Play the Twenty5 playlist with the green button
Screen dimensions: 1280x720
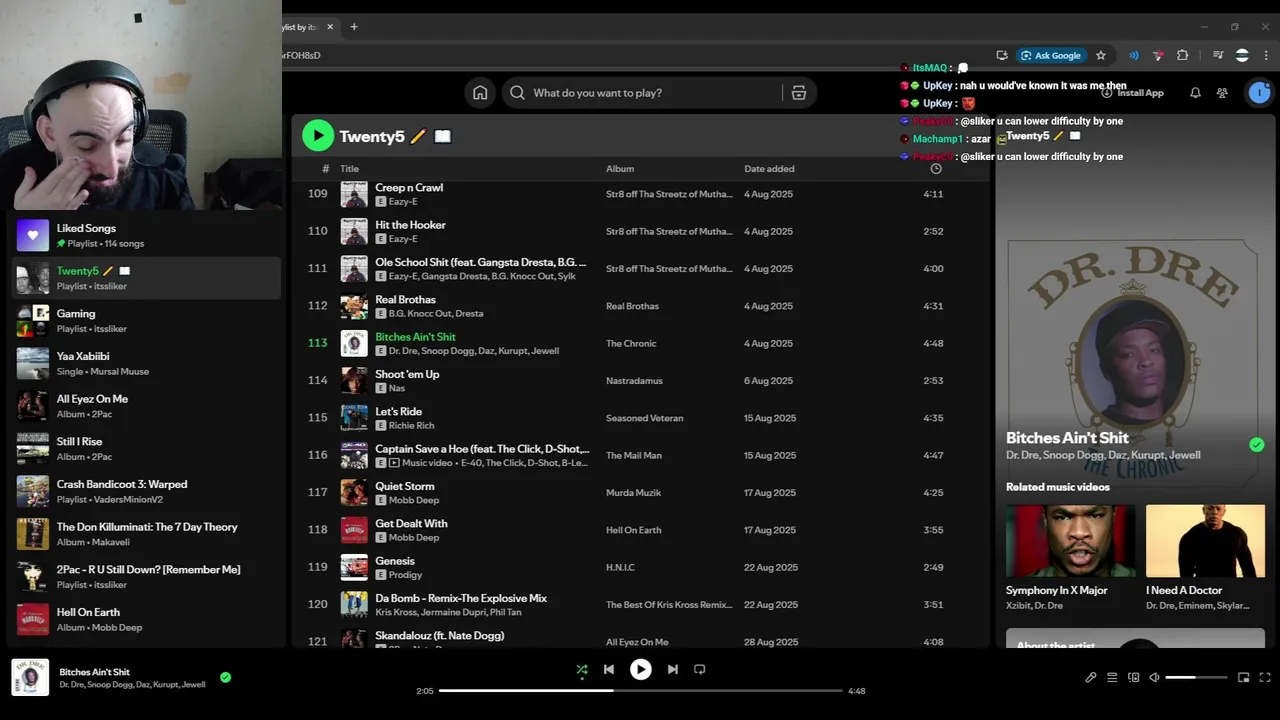318,136
